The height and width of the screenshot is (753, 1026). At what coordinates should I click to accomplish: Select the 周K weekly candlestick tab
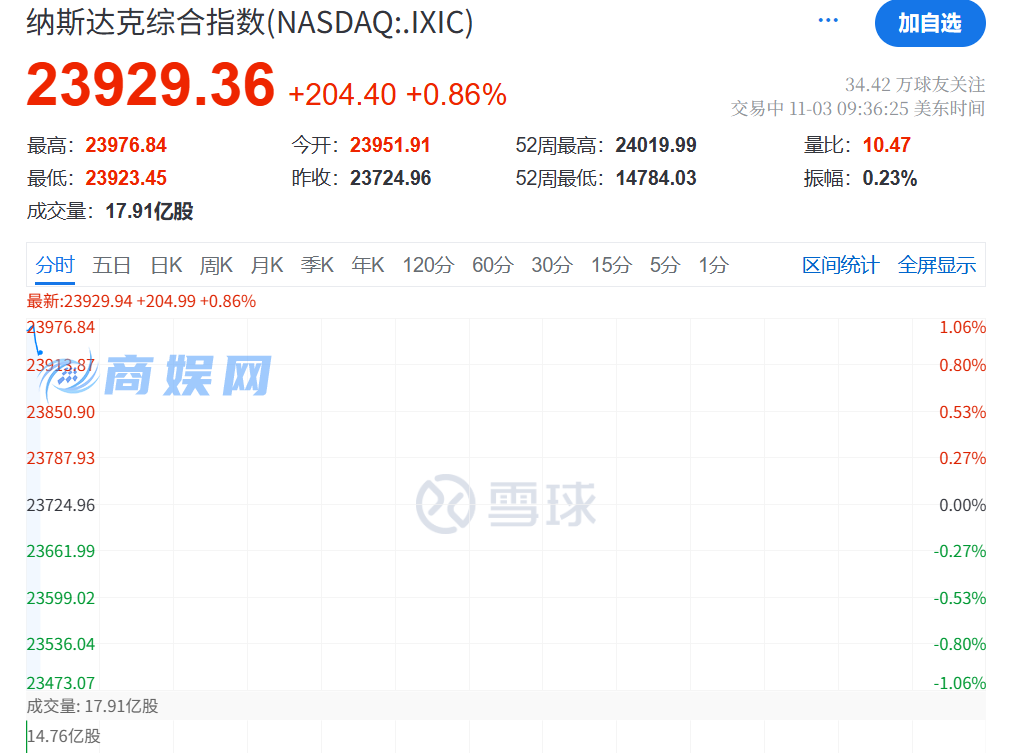click(x=216, y=266)
